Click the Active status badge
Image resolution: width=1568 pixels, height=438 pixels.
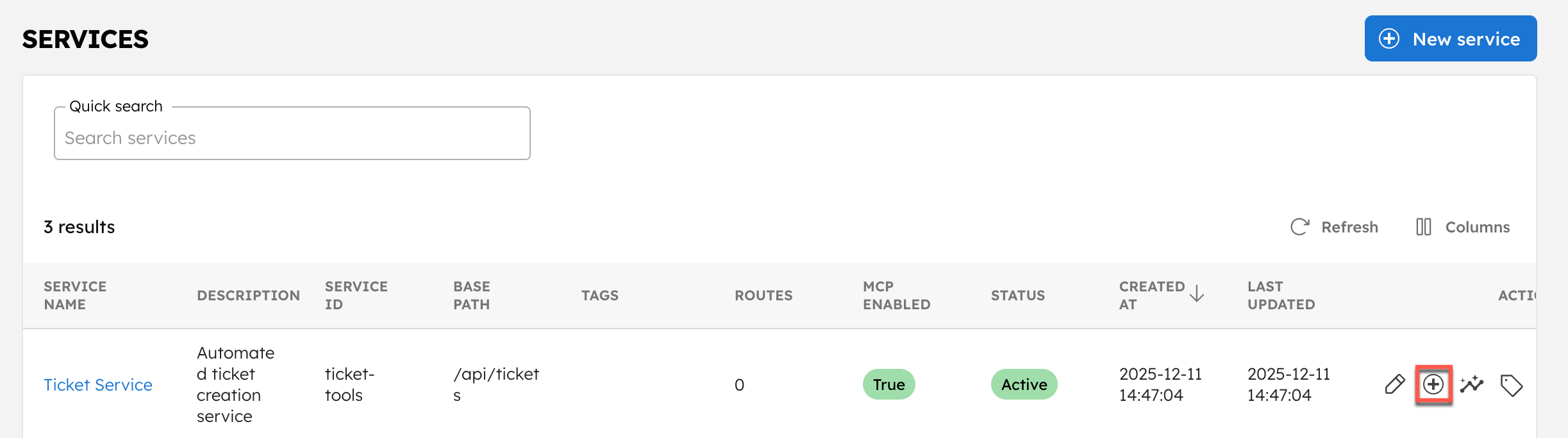pos(1024,384)
